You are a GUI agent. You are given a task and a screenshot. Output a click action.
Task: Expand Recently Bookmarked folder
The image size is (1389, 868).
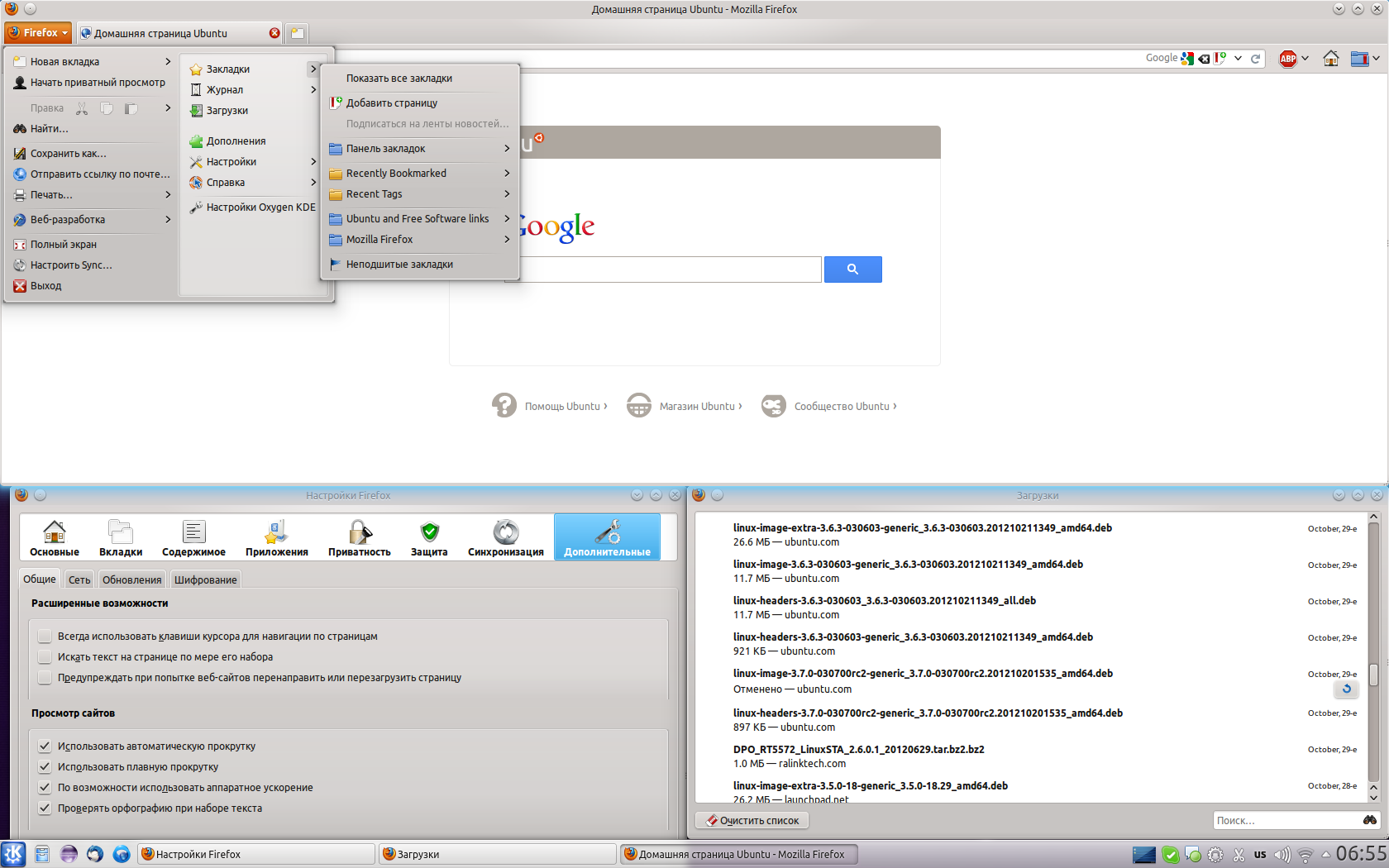[x=420, y=174]
